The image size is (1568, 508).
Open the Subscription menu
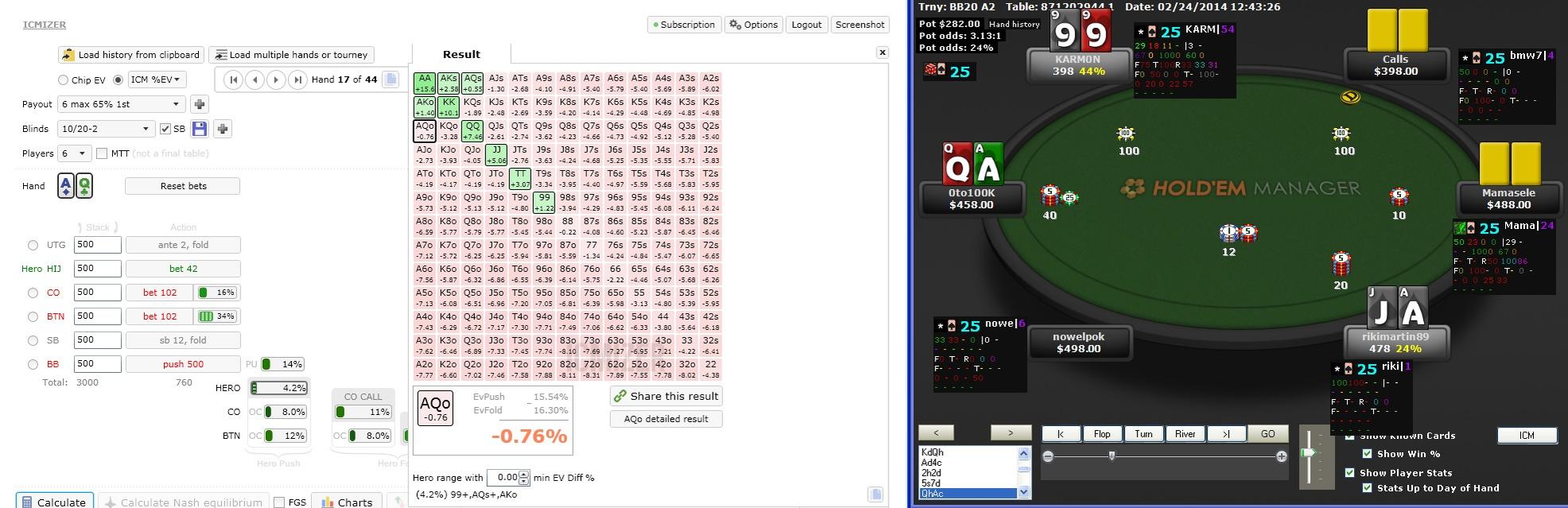(x=684, y=25)
